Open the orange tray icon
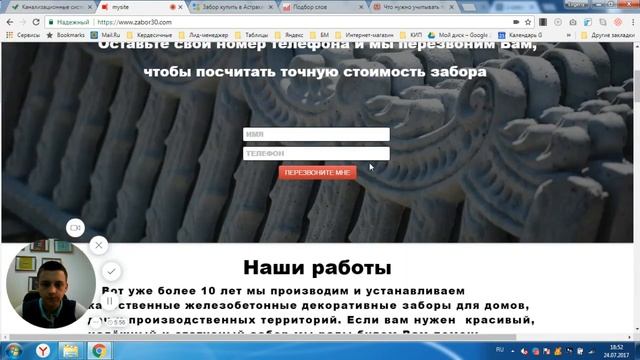This screenshot has width=640, height=360. pos(558,351)
